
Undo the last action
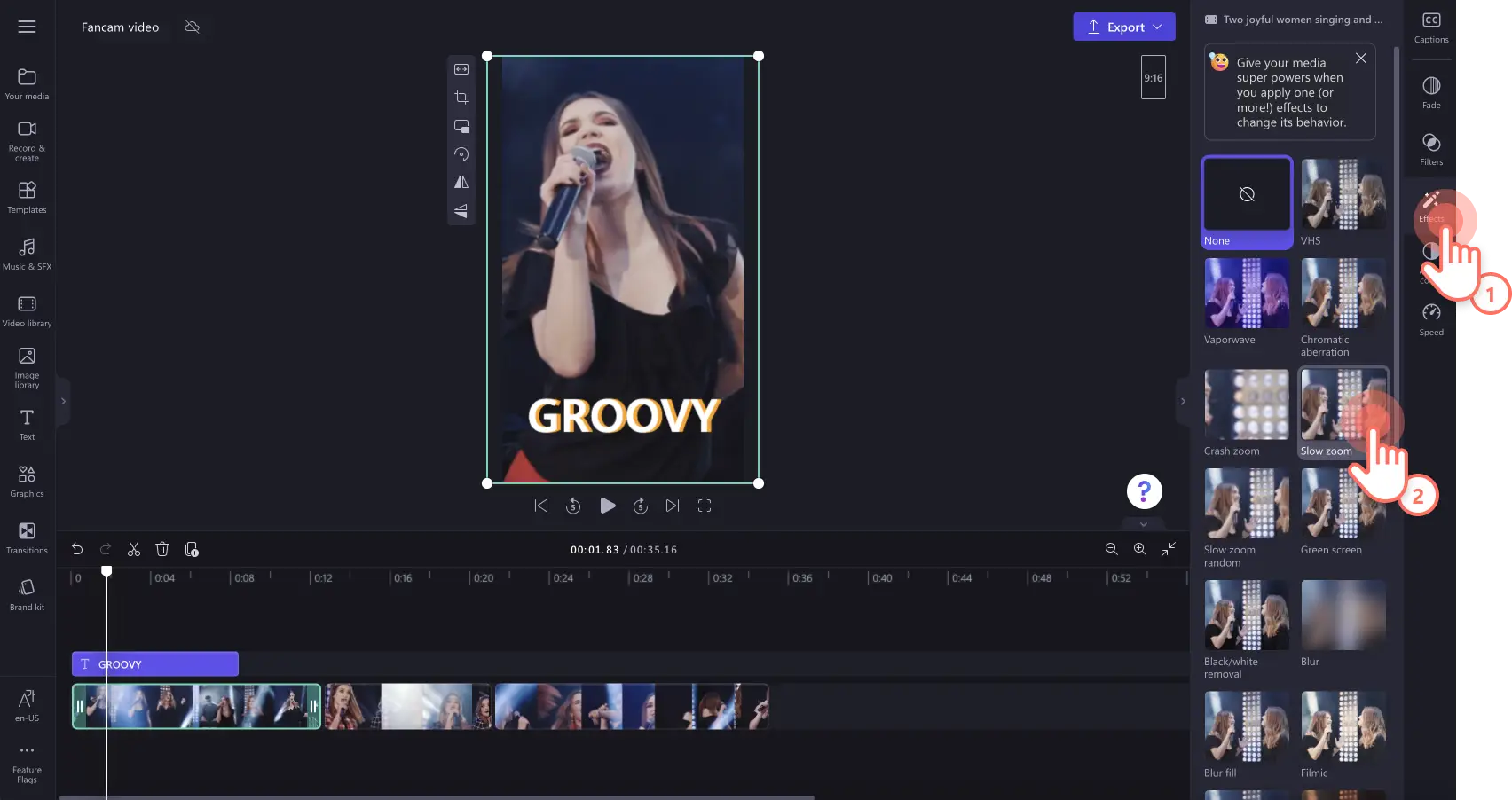[x=77, y=549]
